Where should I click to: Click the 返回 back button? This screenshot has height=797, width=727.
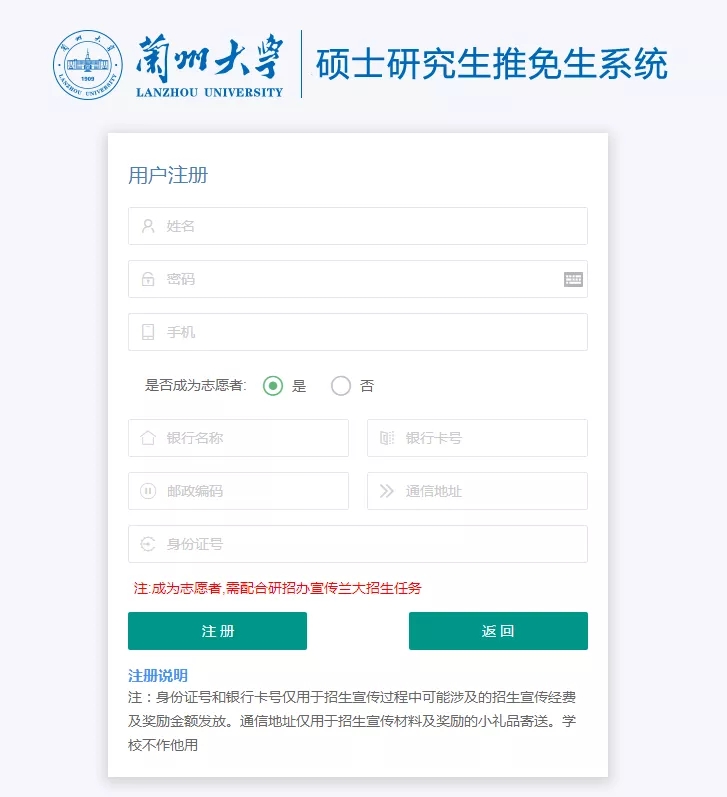(498, 631)
